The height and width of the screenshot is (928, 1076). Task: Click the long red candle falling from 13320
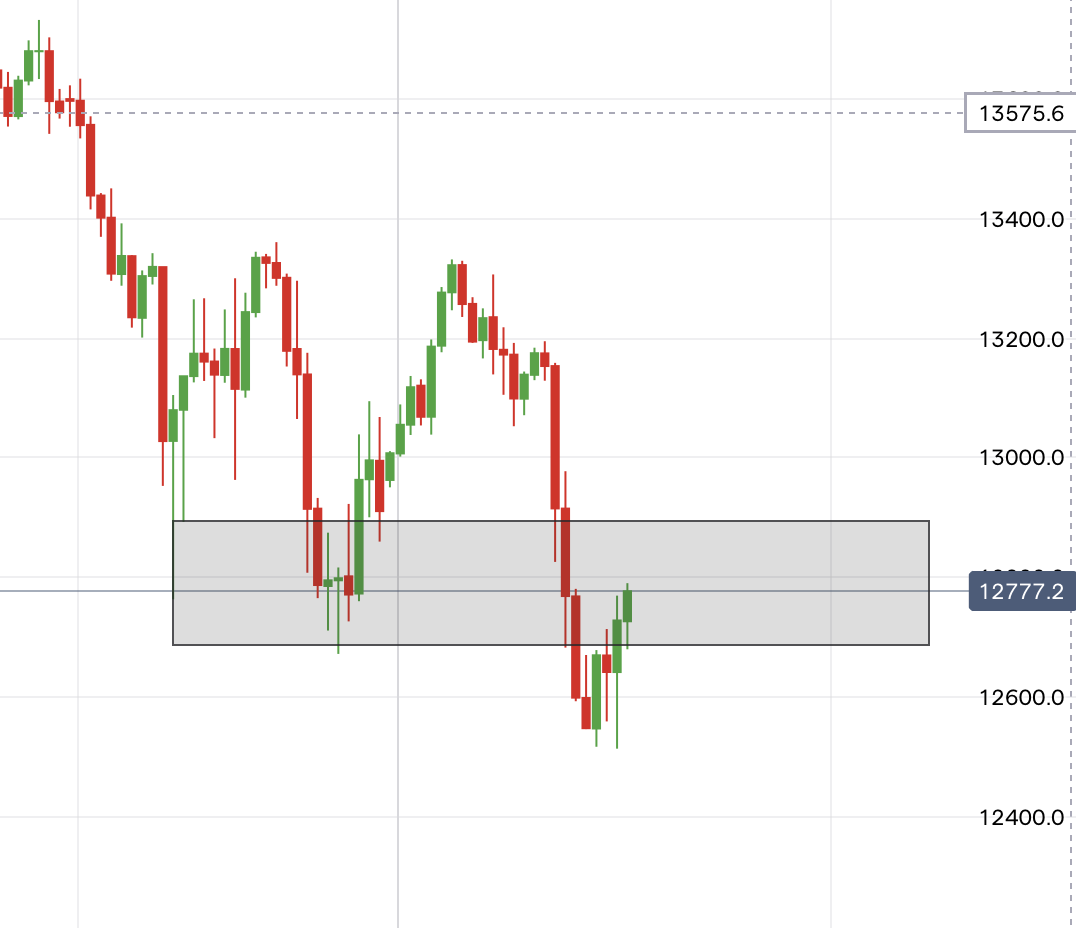(x=162, y=353)
